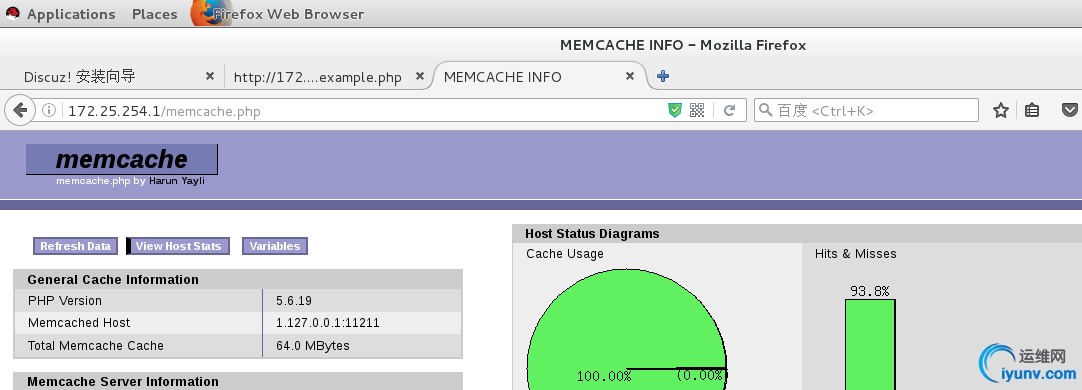Close the MEMCACHE INFO tab
1082x390 pixels.
click(x=629, y=76)
